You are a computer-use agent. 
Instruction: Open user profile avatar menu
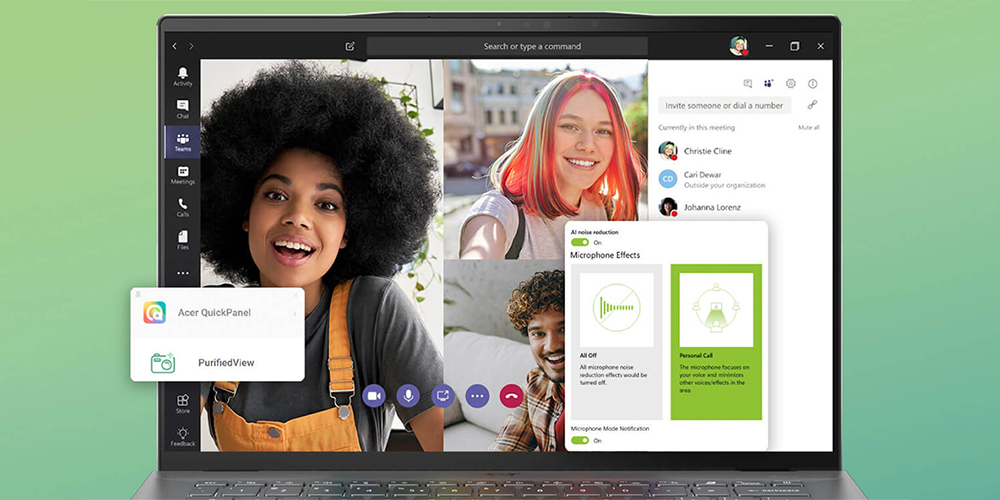click(738, 46)
